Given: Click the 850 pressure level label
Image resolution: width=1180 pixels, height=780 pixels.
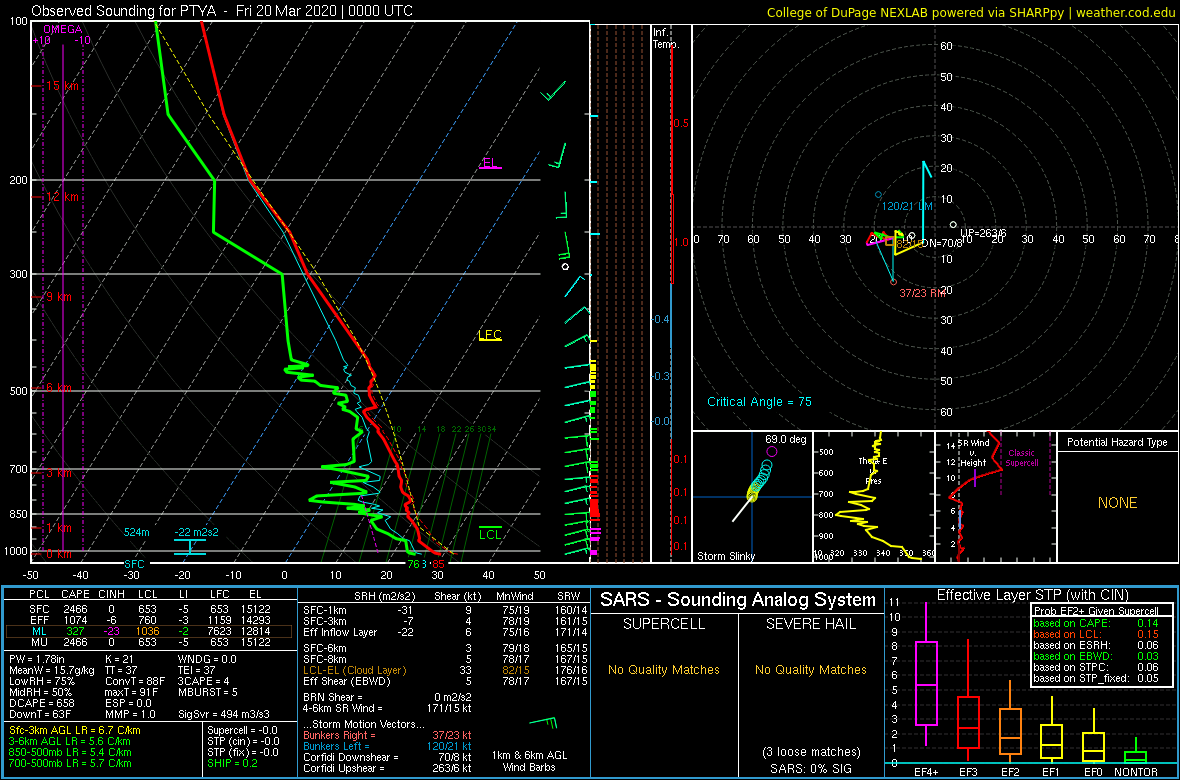Looking at the screenshot, I should 16,514.
